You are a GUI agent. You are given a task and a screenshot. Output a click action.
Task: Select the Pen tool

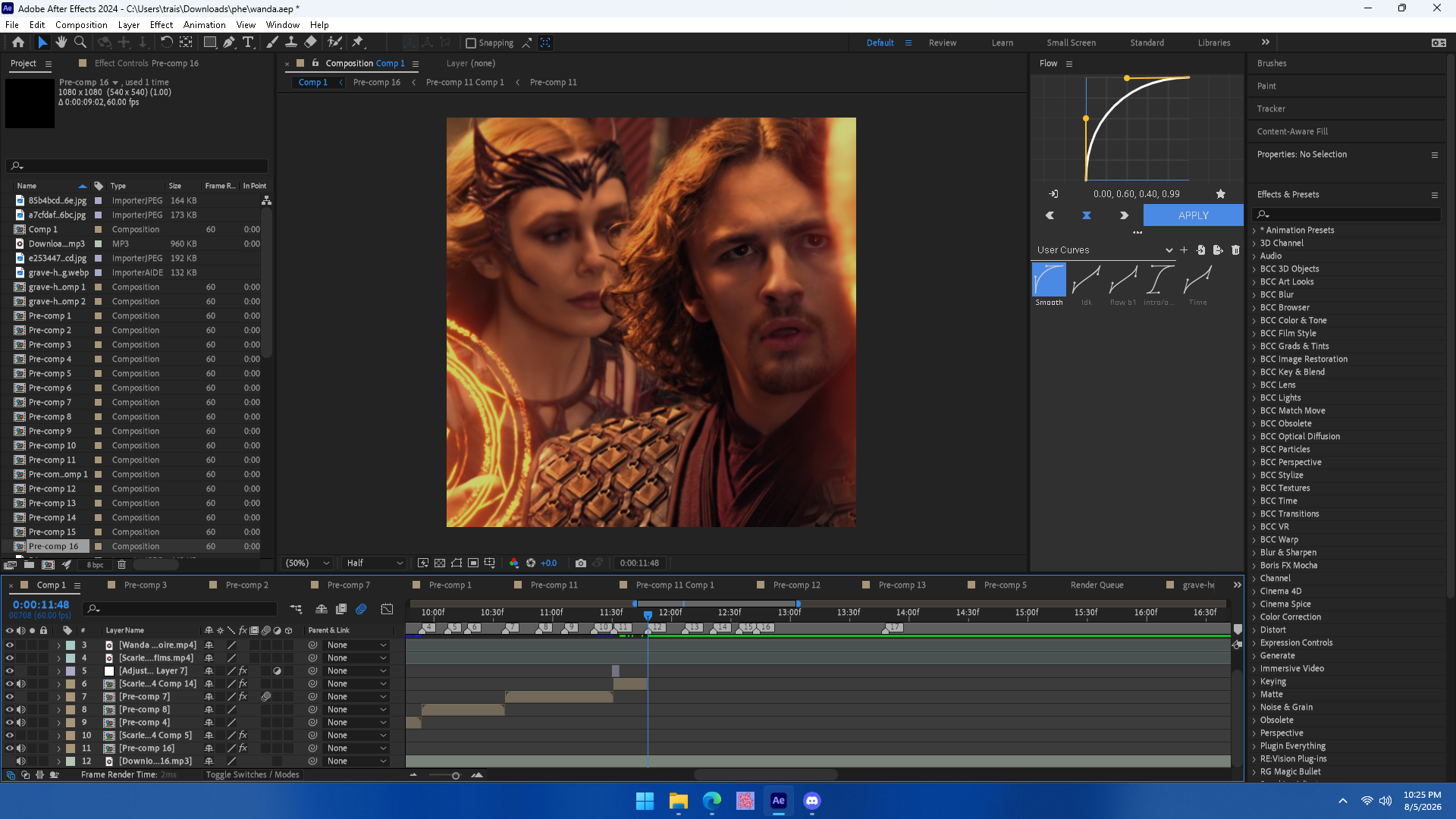pos(229,42)
